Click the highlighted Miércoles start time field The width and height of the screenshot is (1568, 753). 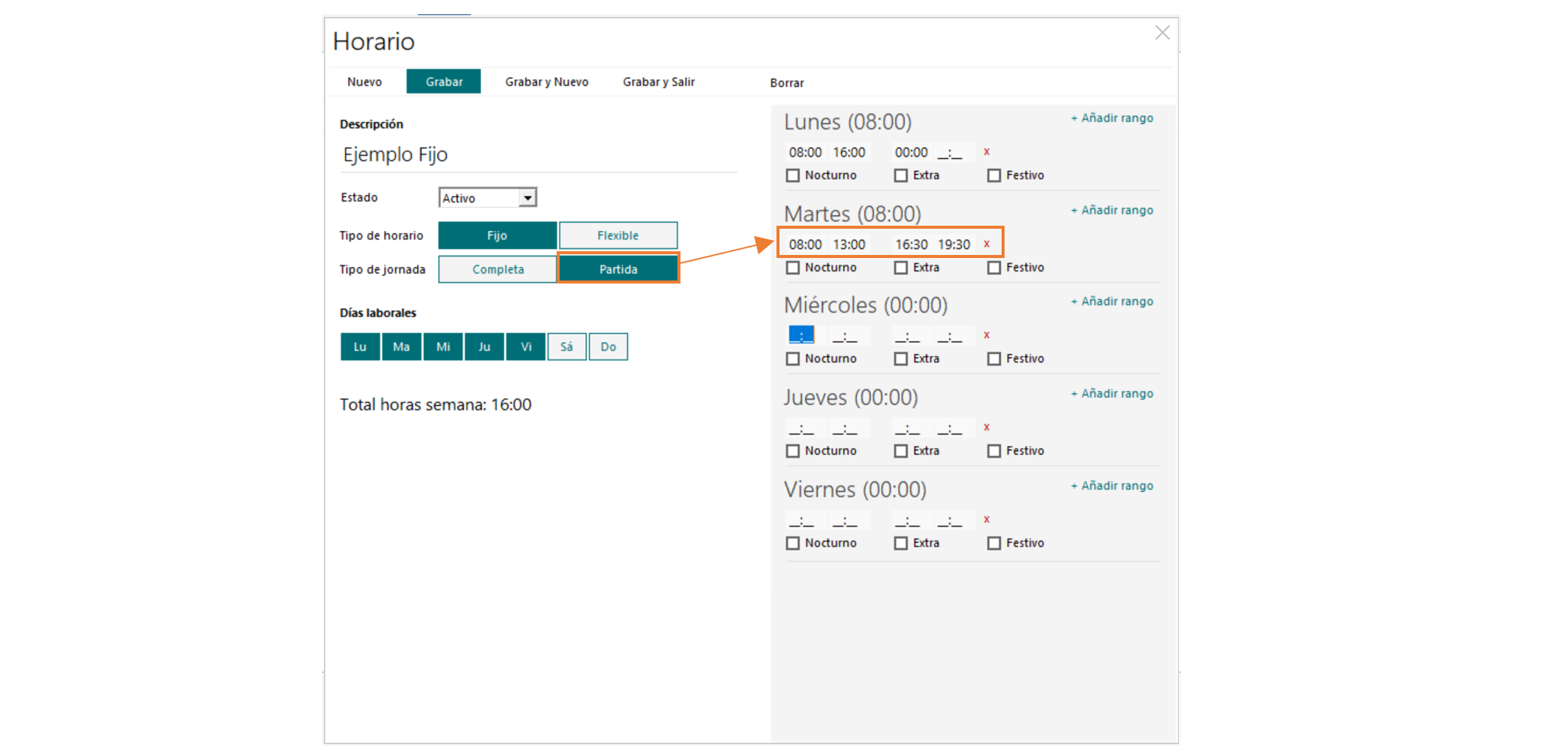[806, 335]
